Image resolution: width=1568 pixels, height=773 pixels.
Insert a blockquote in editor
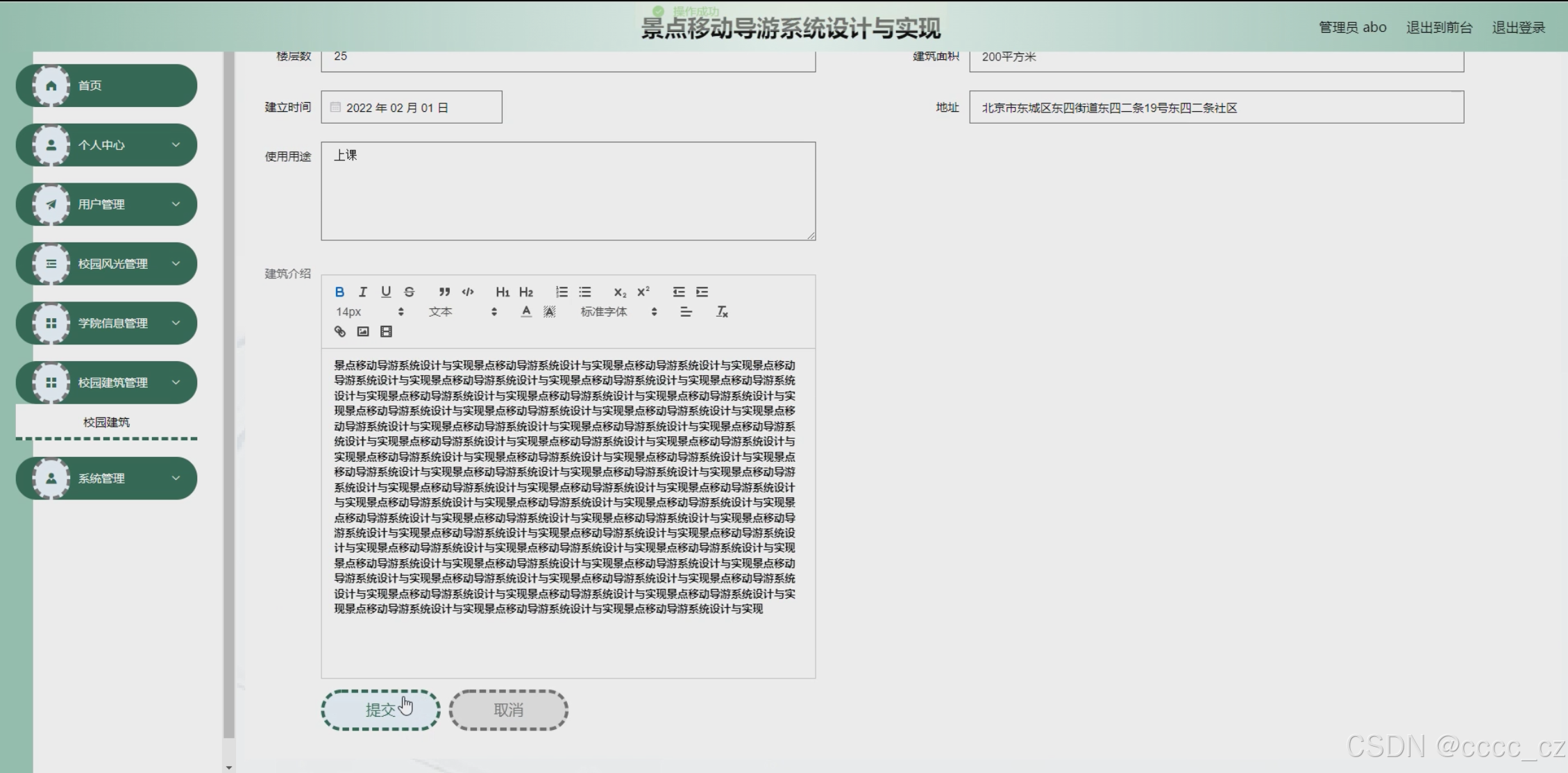click(444, 292)
